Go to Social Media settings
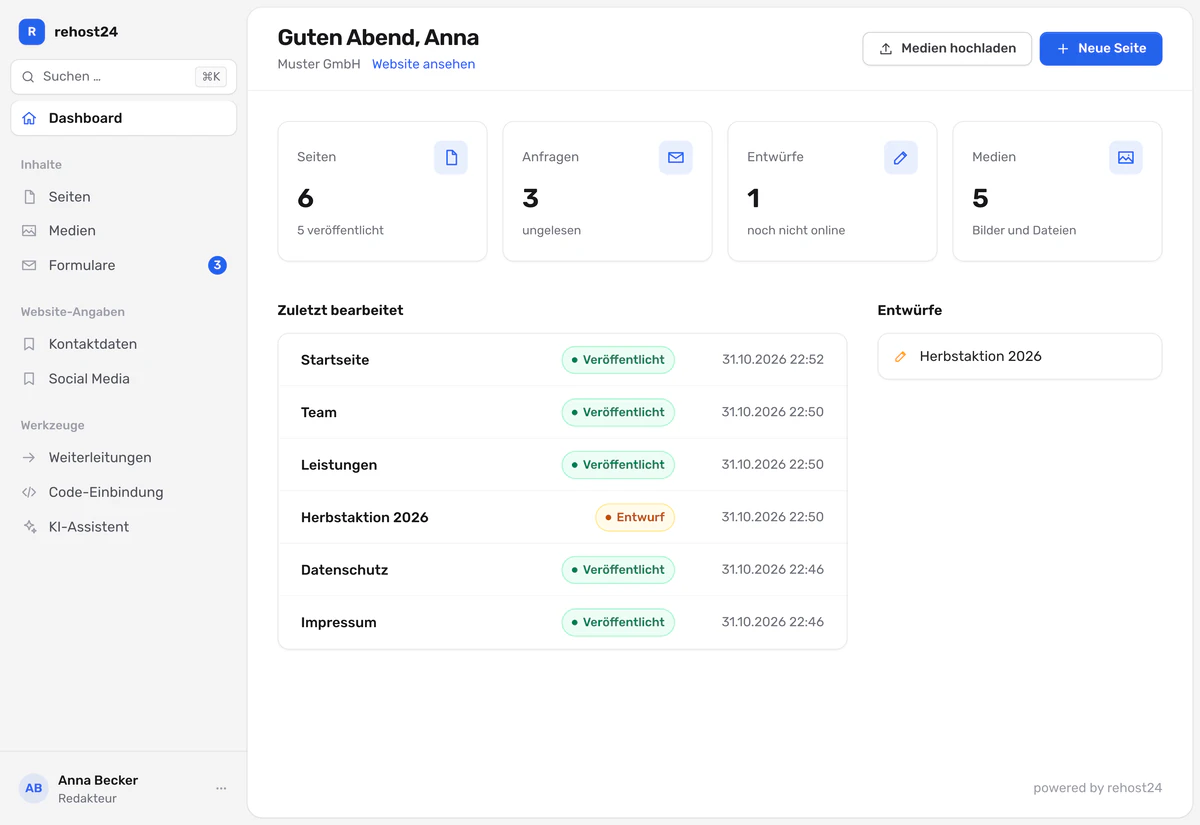The width and height of the screenshot is (1200, 825). (x=124, y=379)
